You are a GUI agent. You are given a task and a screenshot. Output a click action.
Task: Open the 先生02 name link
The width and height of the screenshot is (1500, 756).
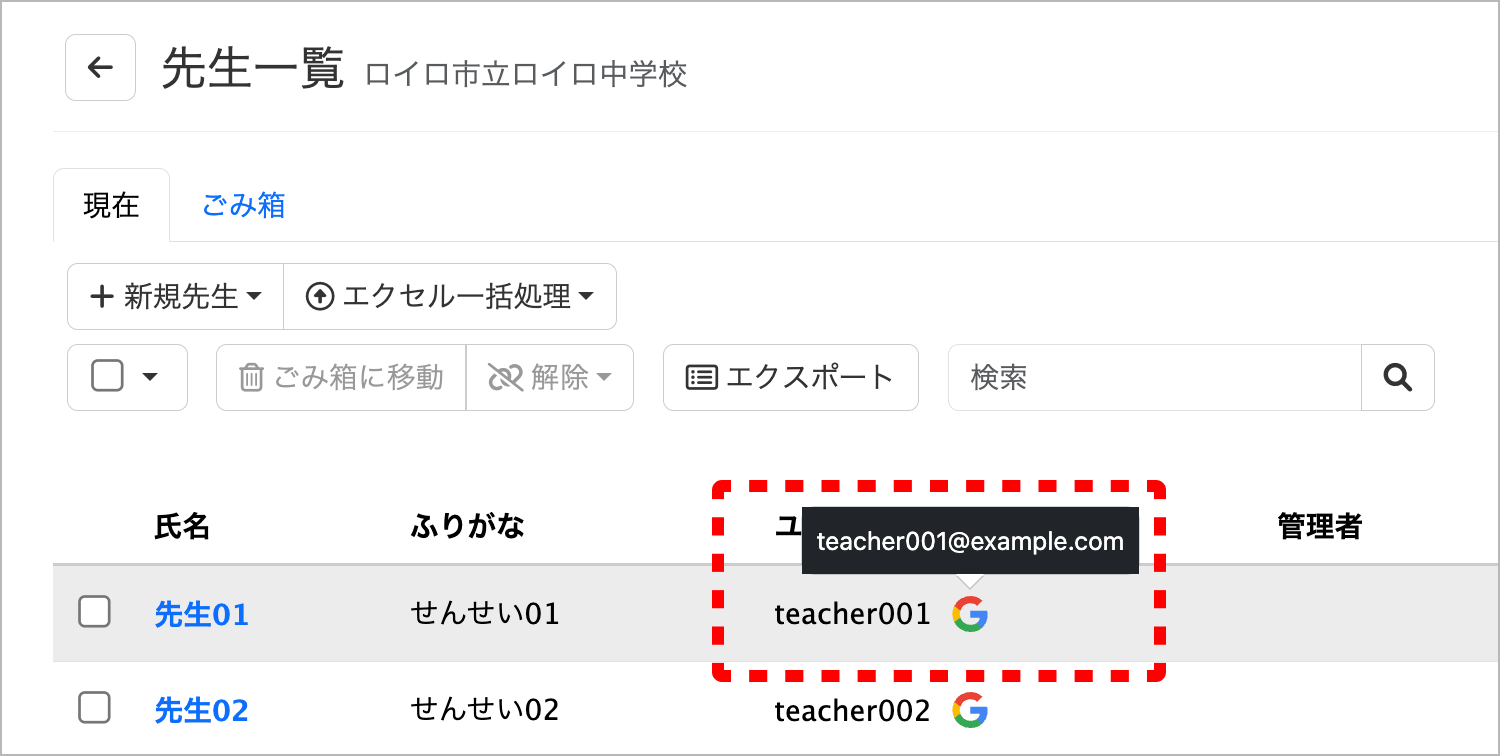coord(201,710)
